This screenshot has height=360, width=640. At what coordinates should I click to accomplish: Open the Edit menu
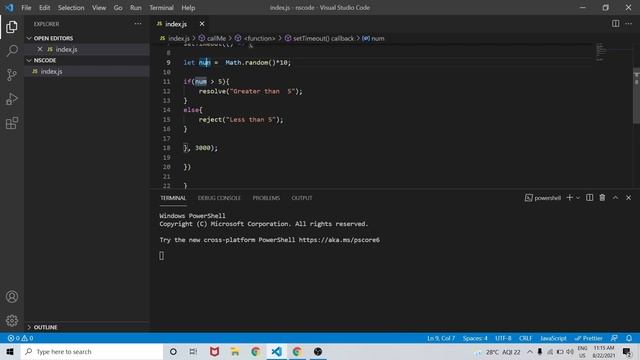coord(44,8)
